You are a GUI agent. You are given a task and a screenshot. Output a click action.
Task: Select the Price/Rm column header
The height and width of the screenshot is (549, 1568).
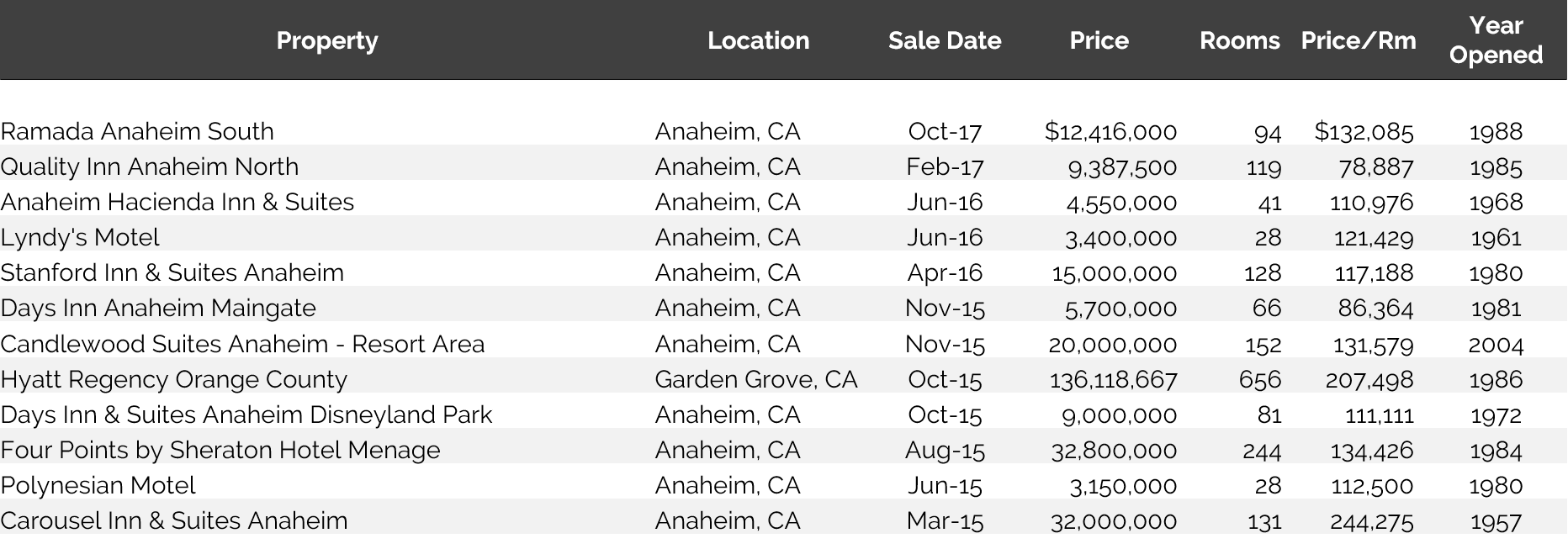click(1359, 40)
